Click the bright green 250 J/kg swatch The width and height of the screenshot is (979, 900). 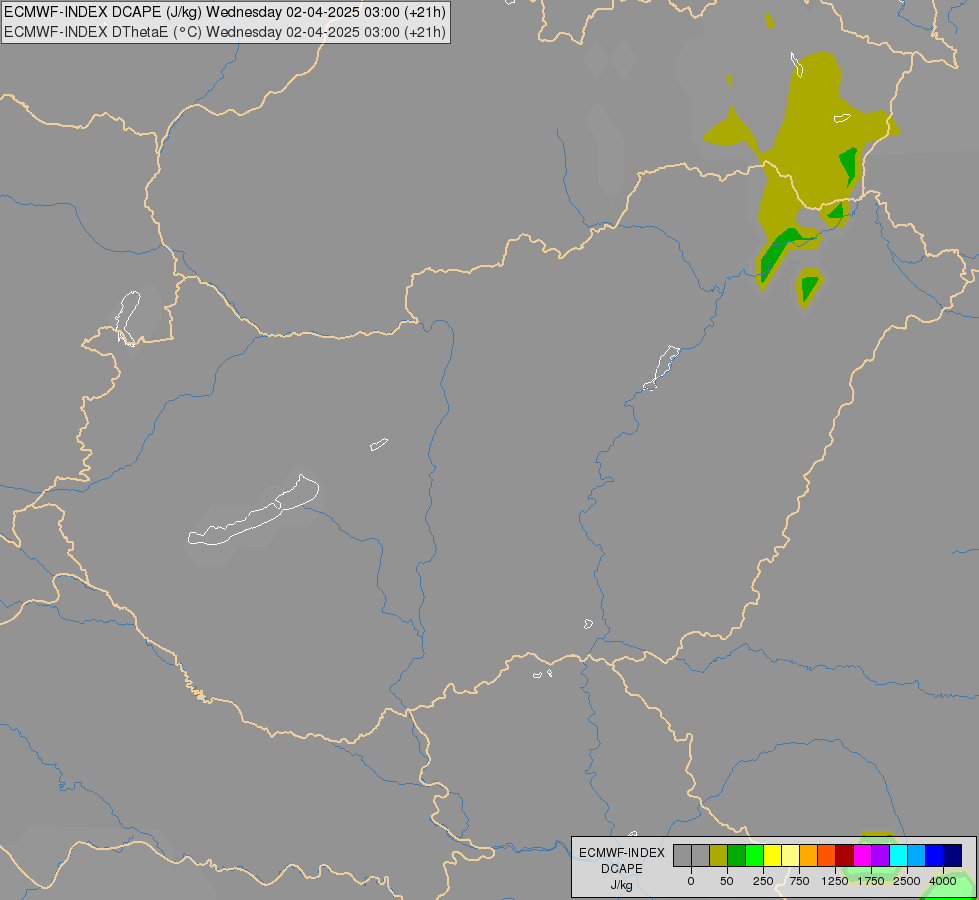[x=754, y=855]
